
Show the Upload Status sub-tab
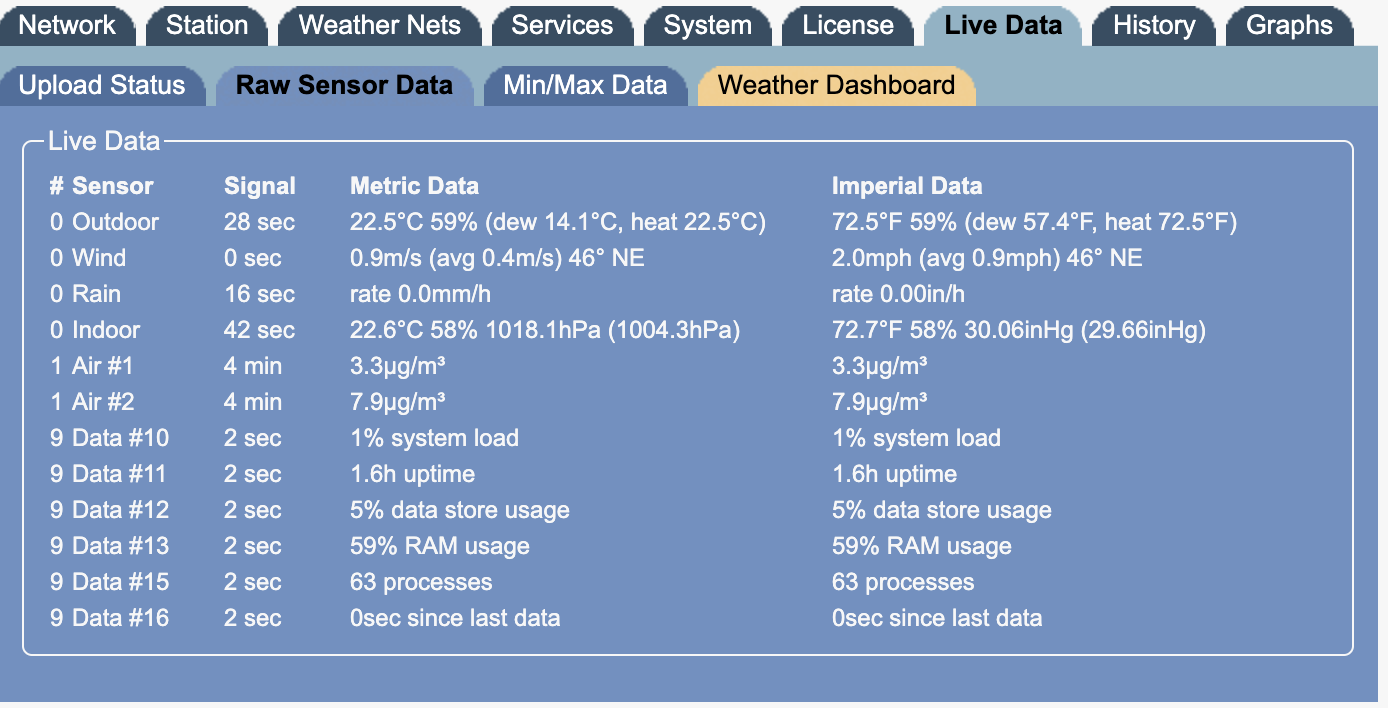tap(102, 85)
